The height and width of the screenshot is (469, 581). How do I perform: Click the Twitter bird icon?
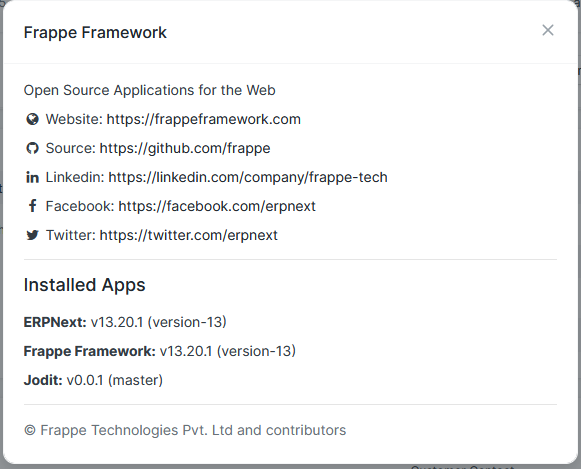(x=32, y=235)
